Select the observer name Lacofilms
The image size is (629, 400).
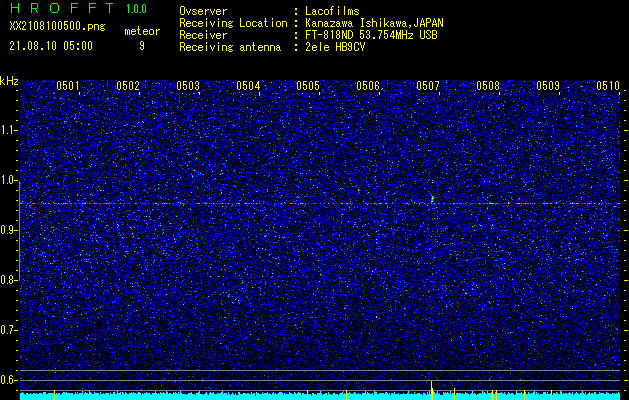pos(332,11)
